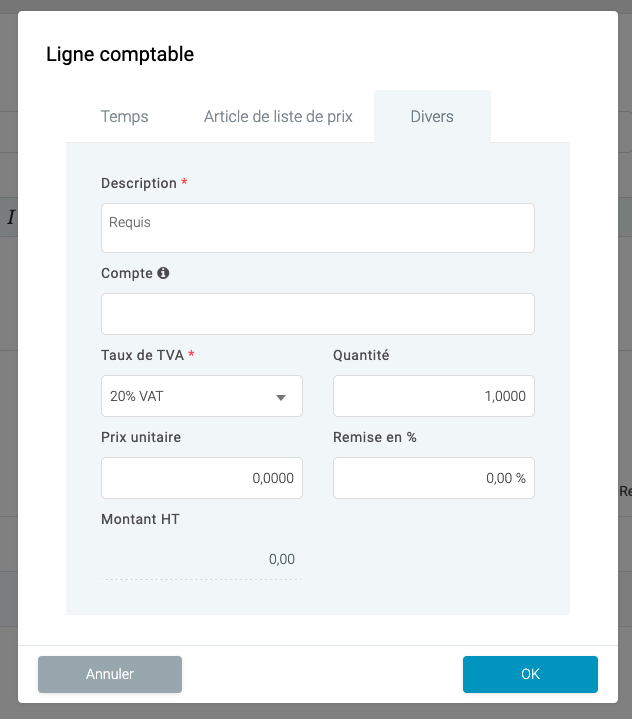Click the Quantité input field
The width and height of the screenshot is (632, 719).
pyautogui.click(x=434, y=396)
